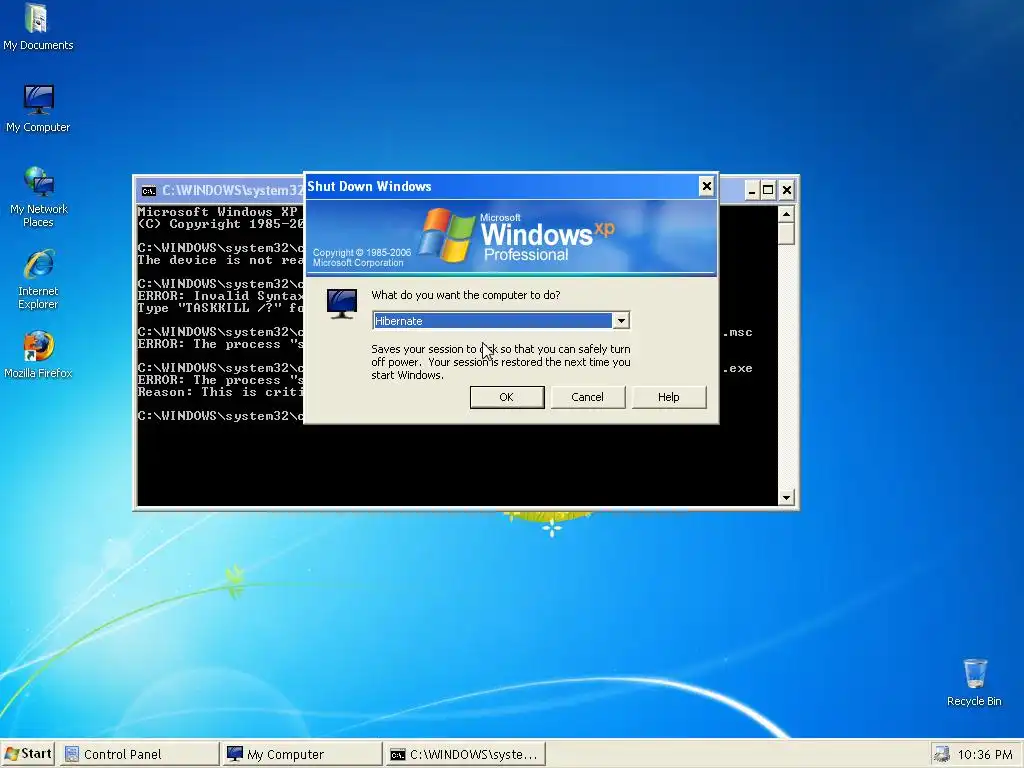Click 'The device is not rea' console line
This screenshot has width=1024, height=768.
[x=220, y=260]
